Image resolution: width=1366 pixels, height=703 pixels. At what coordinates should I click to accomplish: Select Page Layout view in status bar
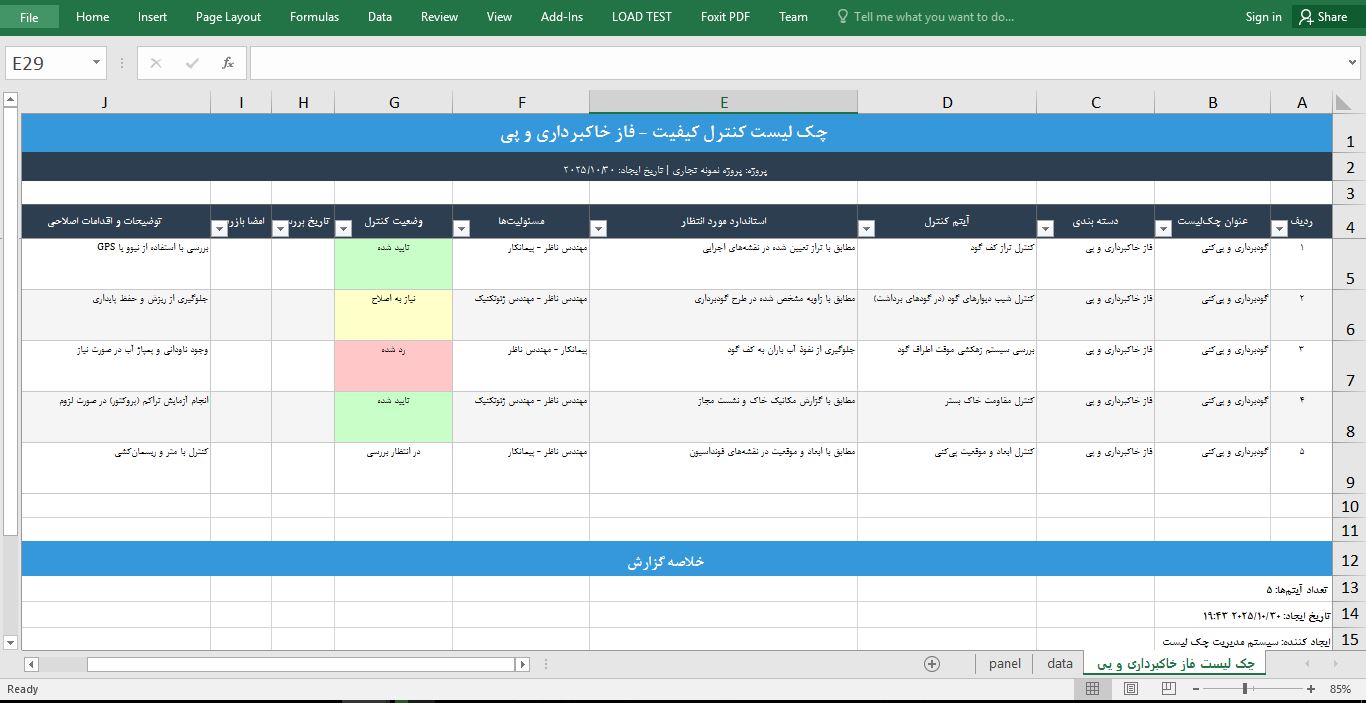pyautogui.click(x=1130, y=688)
